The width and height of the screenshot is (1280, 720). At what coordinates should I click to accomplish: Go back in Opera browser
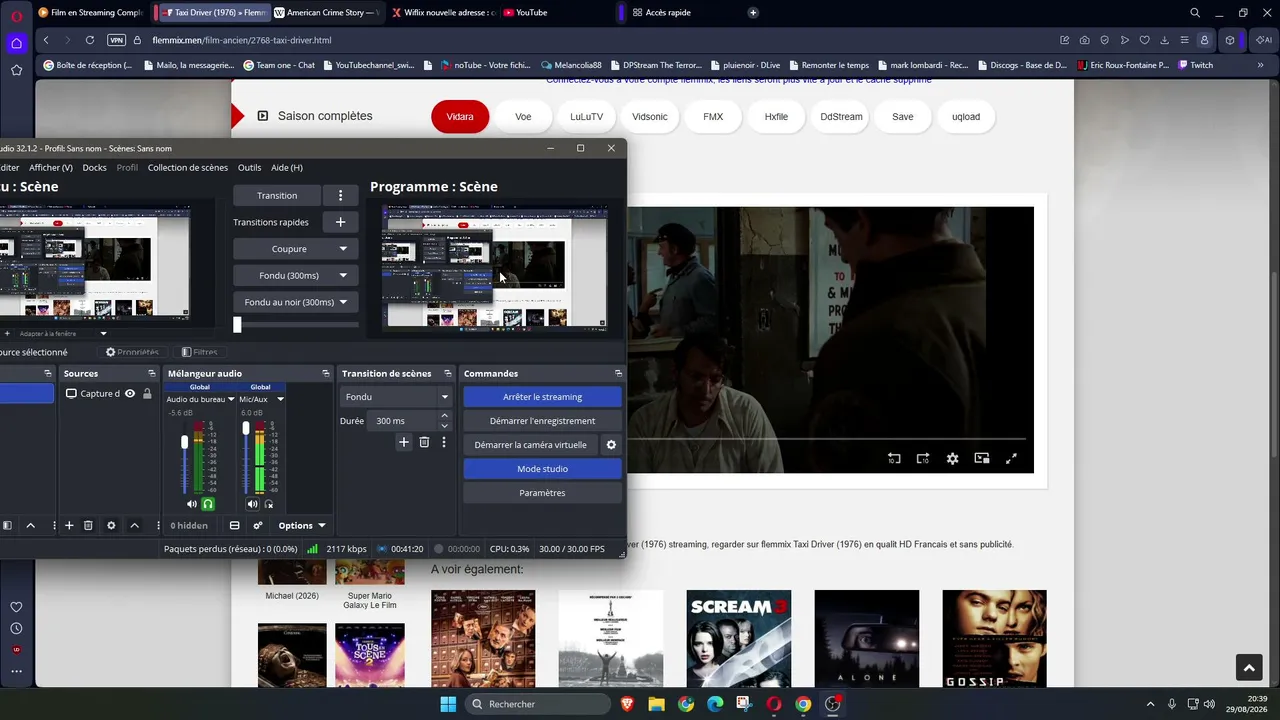coord(46,40)
